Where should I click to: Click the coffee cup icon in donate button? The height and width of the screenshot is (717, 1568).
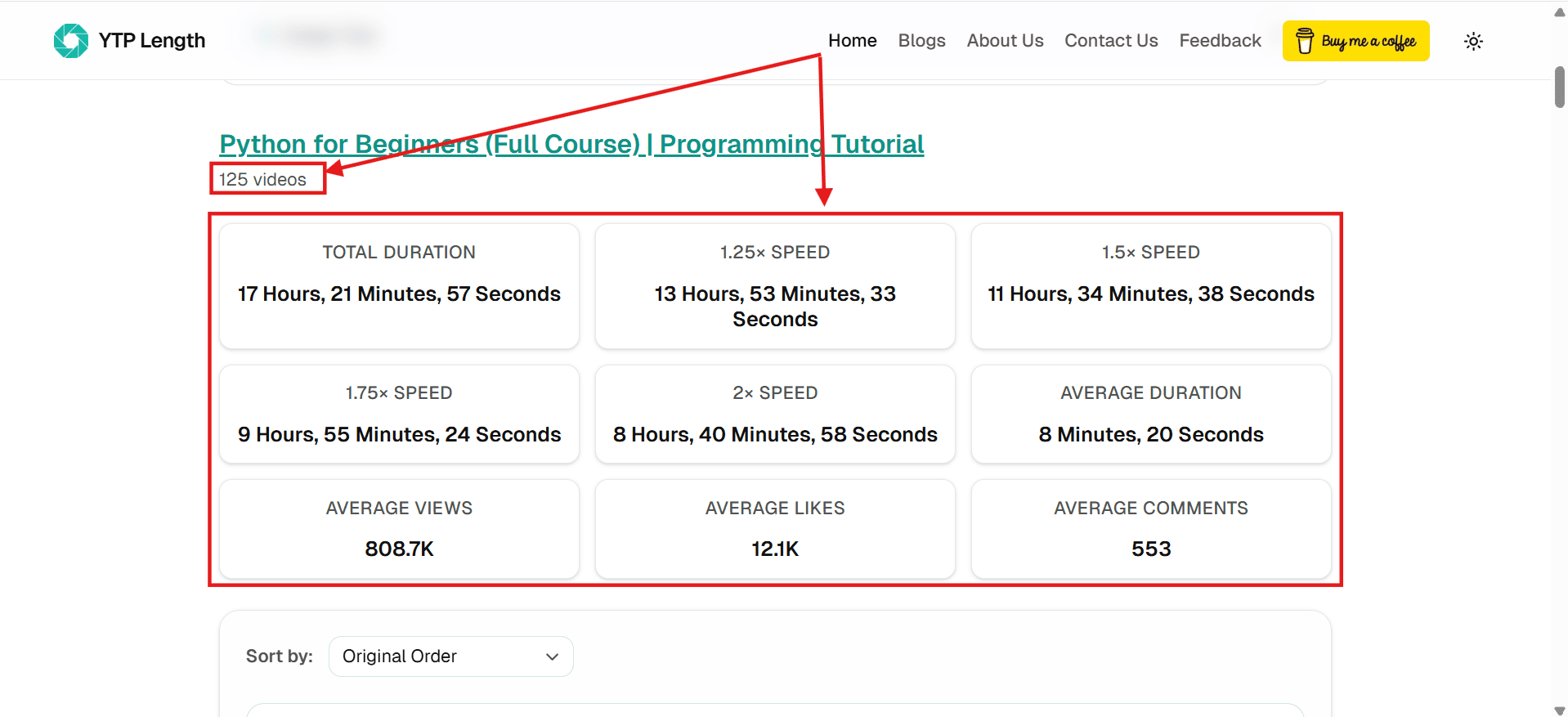click(x=1305, y=41)
